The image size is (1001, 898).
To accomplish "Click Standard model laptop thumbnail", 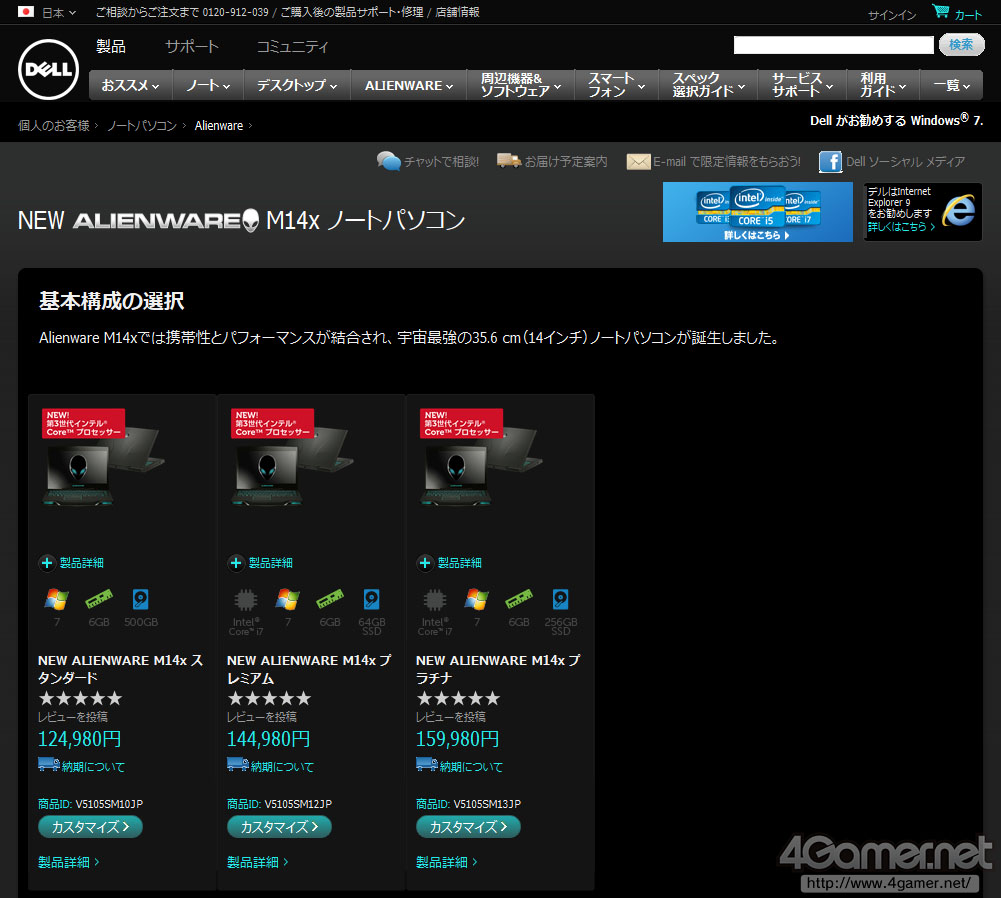I will (x=103, y=458).
